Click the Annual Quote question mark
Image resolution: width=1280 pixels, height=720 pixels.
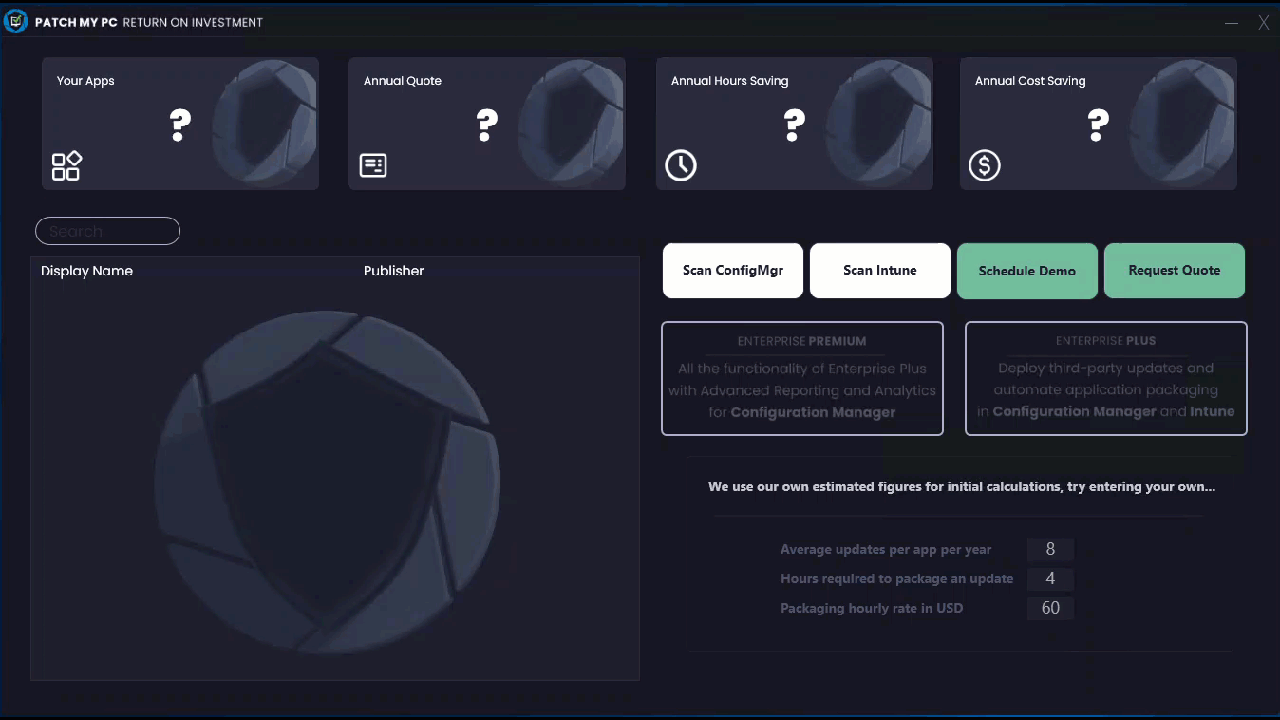(487, 125)
